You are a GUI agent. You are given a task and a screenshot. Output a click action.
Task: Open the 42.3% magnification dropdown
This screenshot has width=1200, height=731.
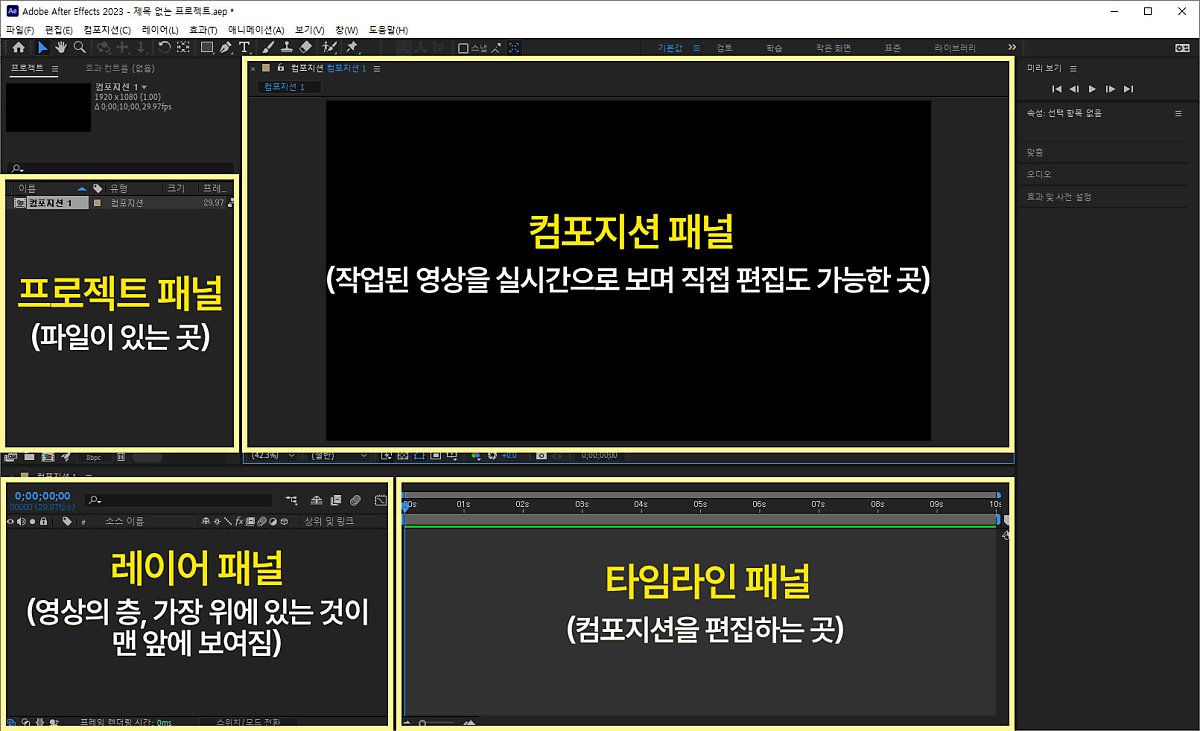pos(271,455)
